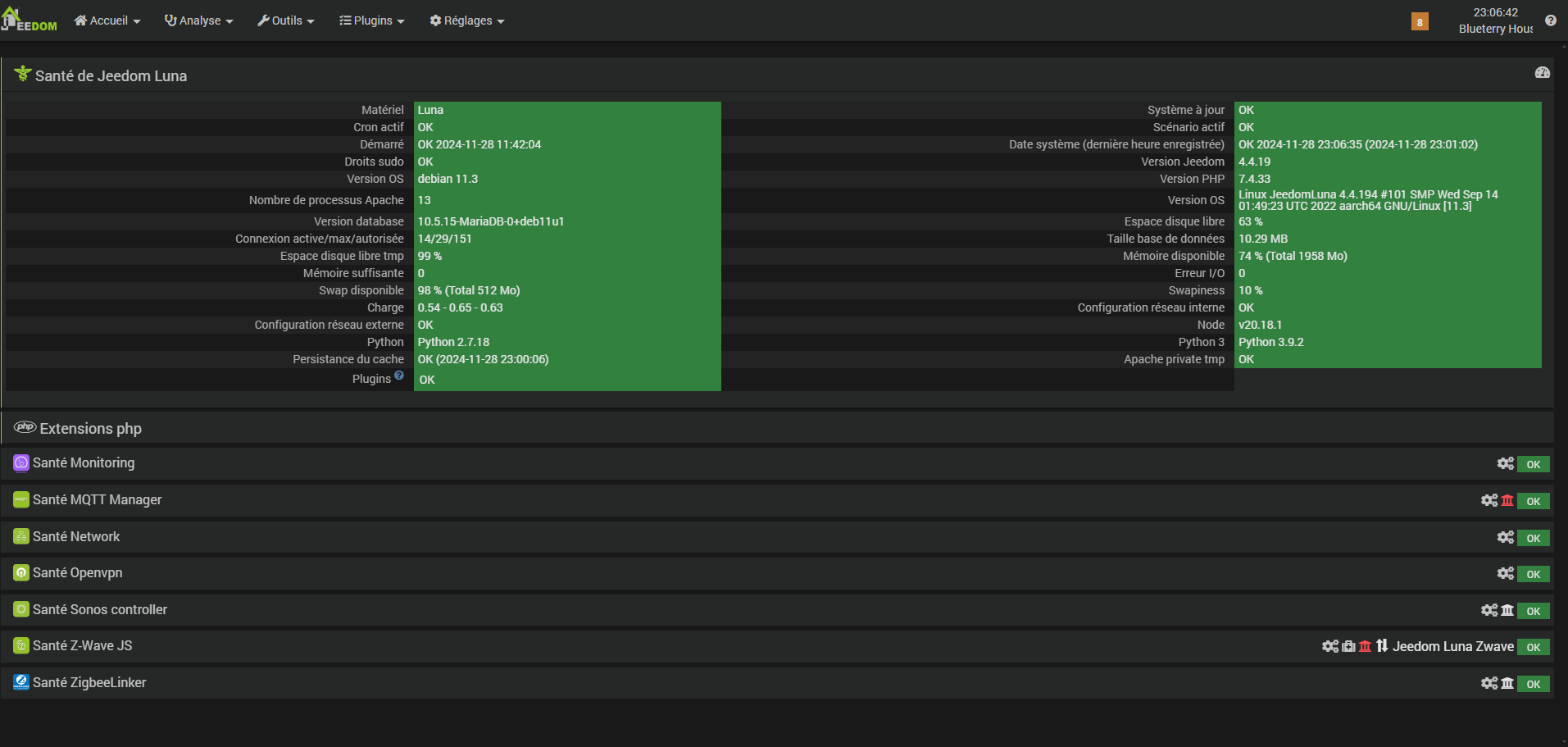Click the Démarré value OK 2024-11-28 11:42:04
The width and height of the screenshot is (1568, 747).
tap(479, 144)
